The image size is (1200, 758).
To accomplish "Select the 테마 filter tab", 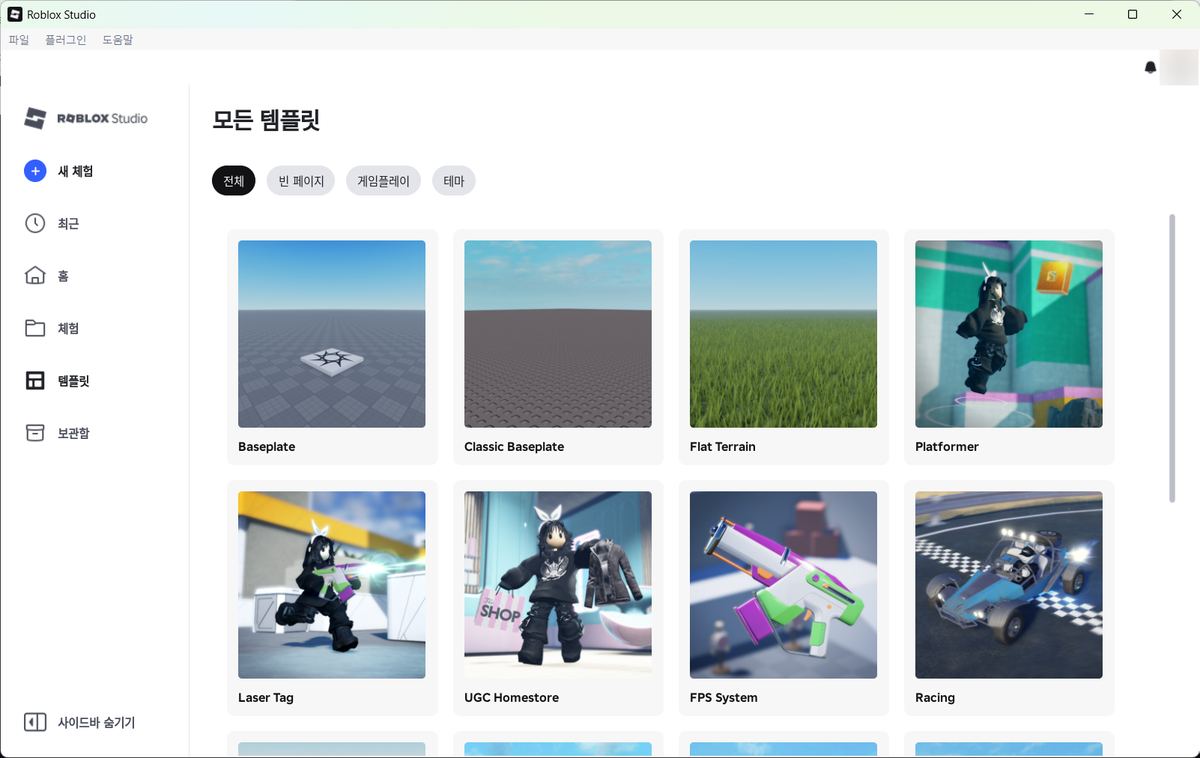I will click(454, 181).
